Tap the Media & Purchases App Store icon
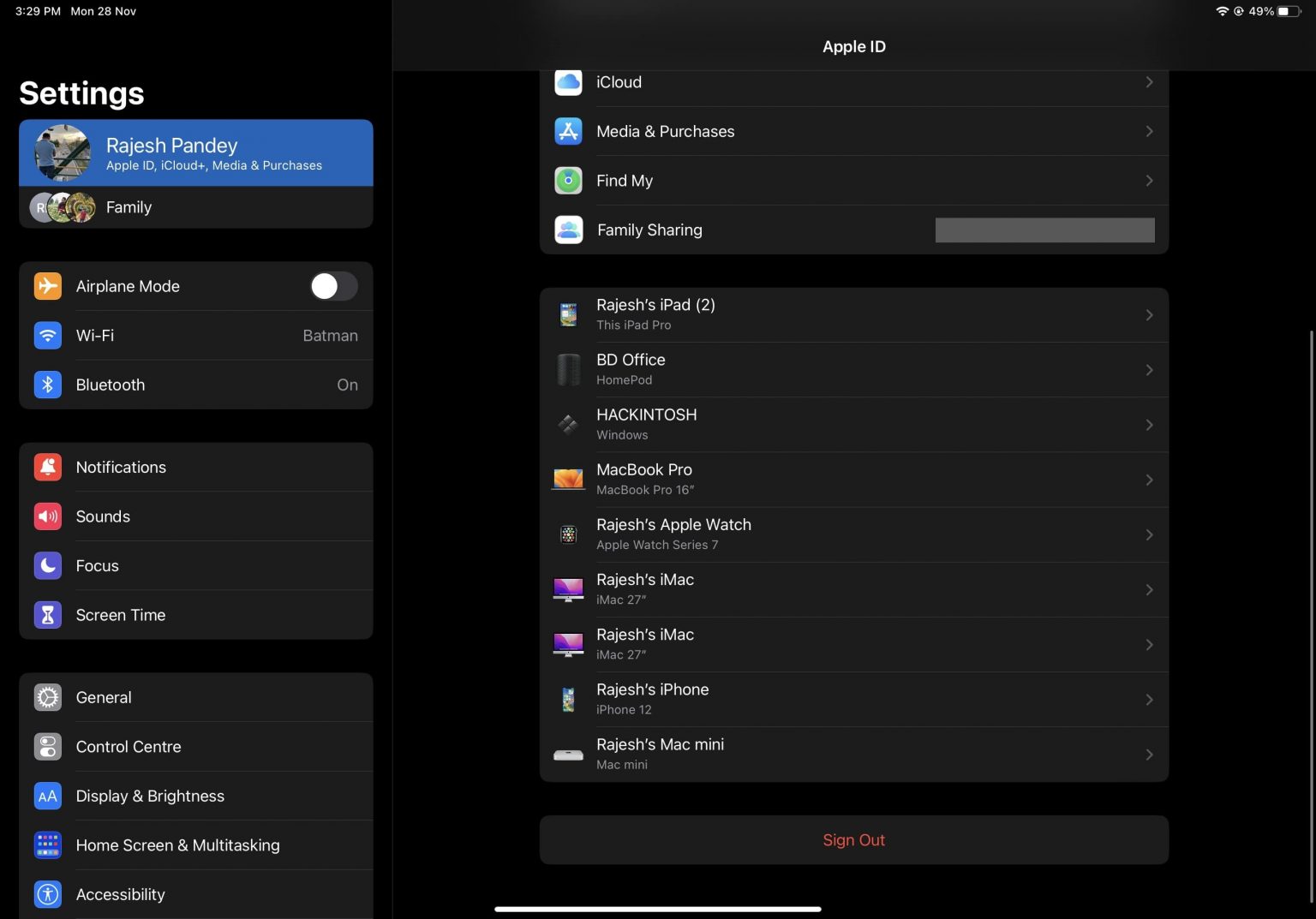Image resolution: width=1316 pixels, height=919 pixels. pos(569,131)
